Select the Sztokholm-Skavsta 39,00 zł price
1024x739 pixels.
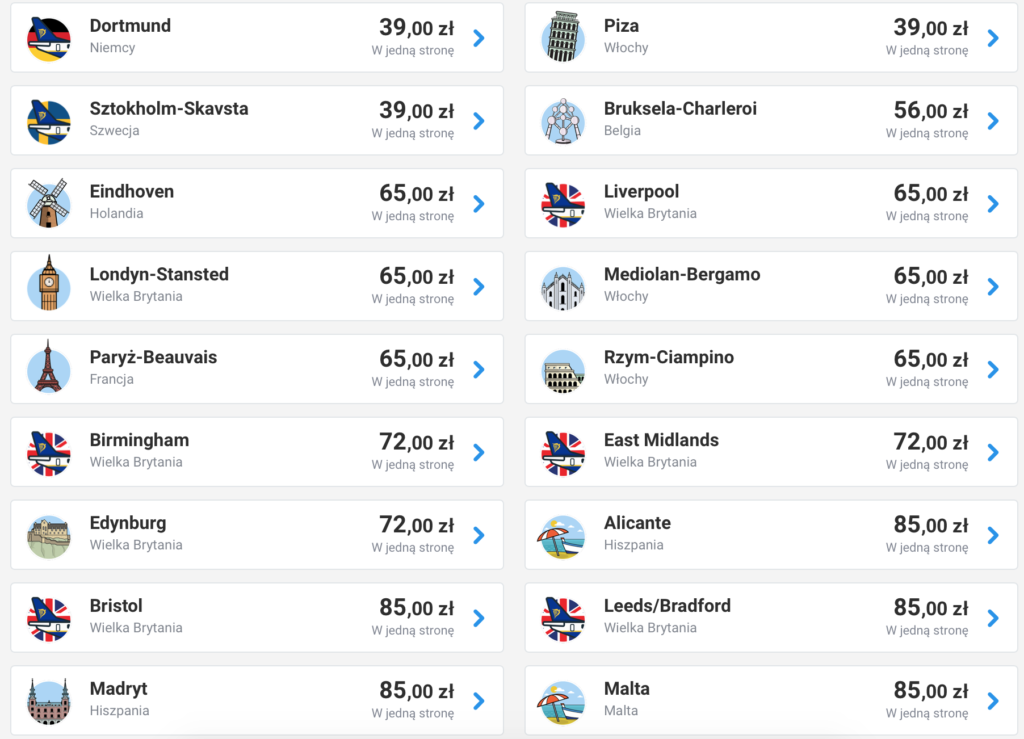coord(416,111)
